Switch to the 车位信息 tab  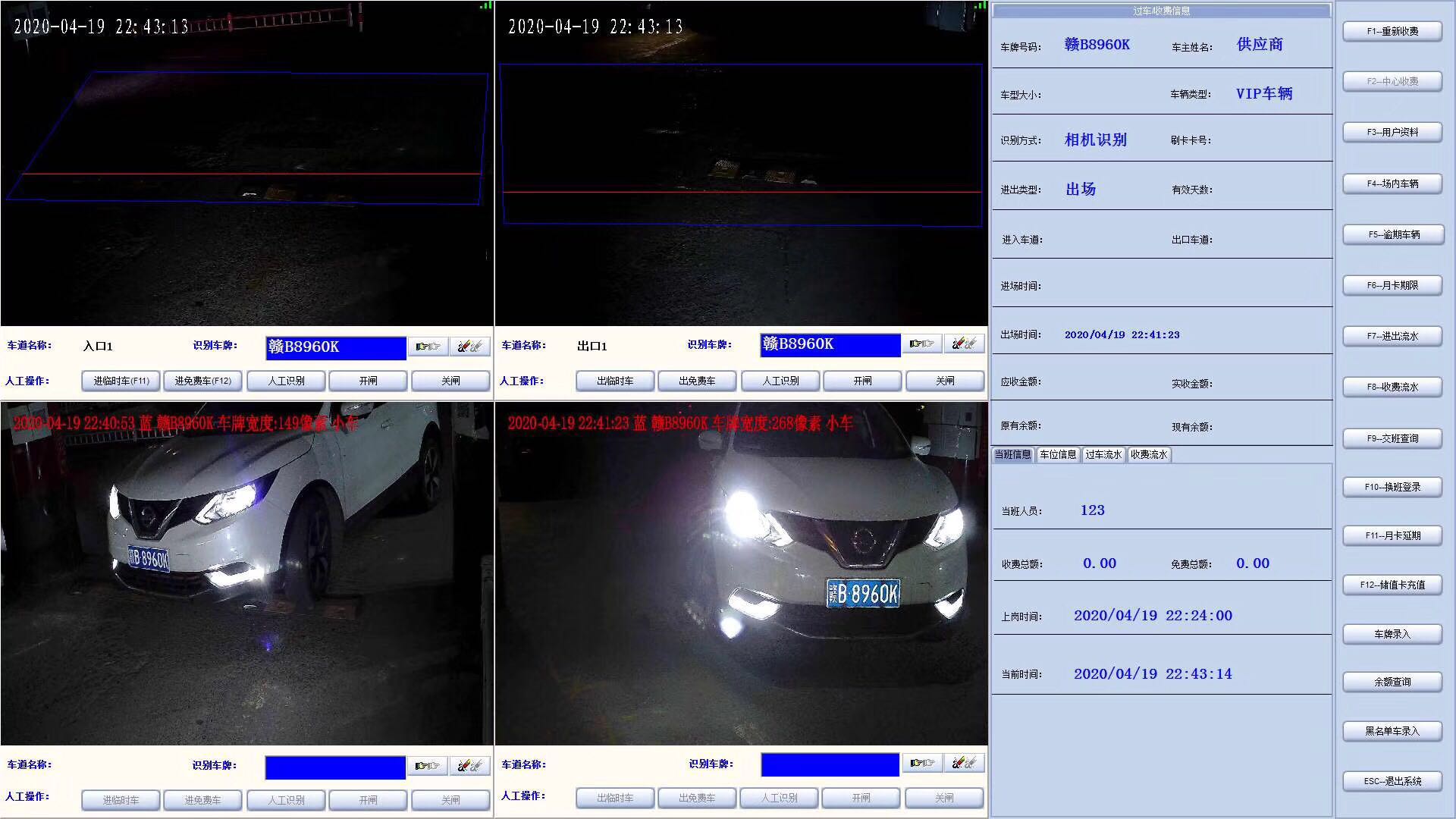tap(1058, 455)
